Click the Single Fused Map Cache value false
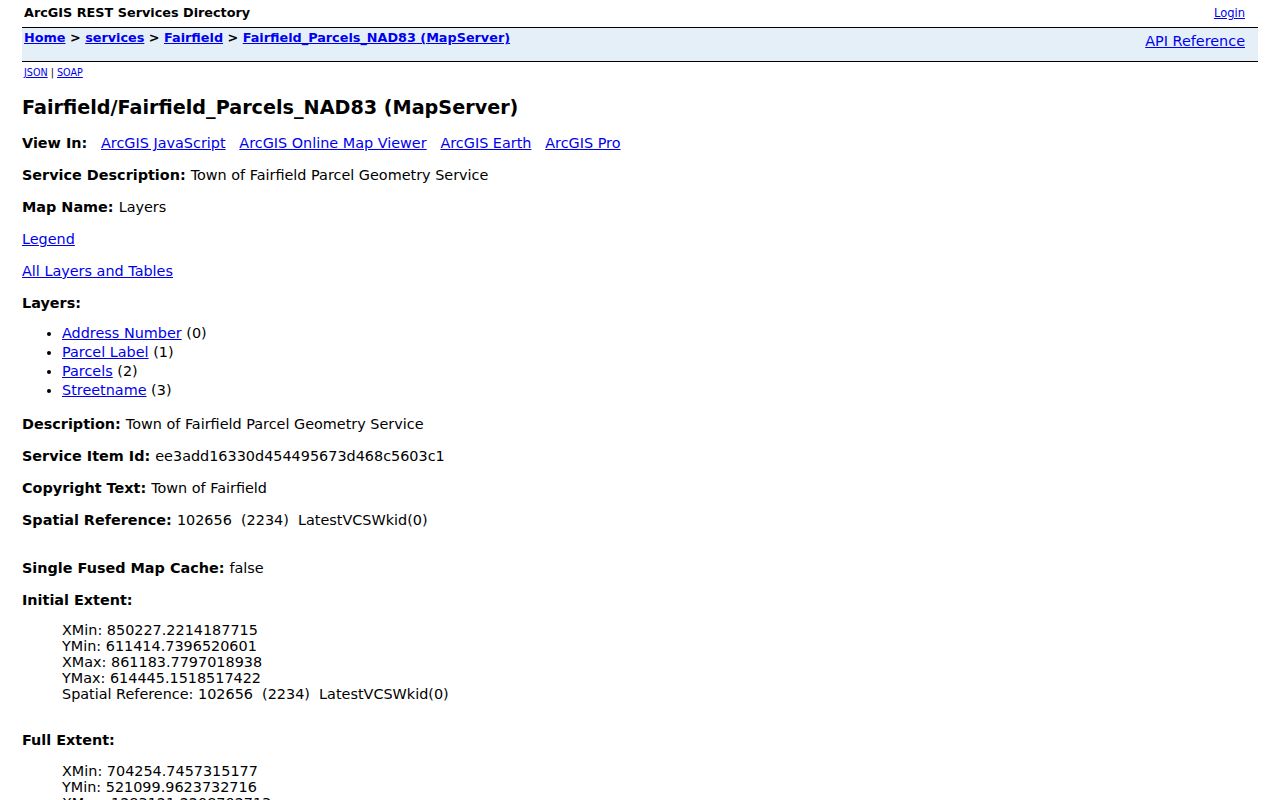Viewport: 1280px width, 800px height. pos(246,568)
